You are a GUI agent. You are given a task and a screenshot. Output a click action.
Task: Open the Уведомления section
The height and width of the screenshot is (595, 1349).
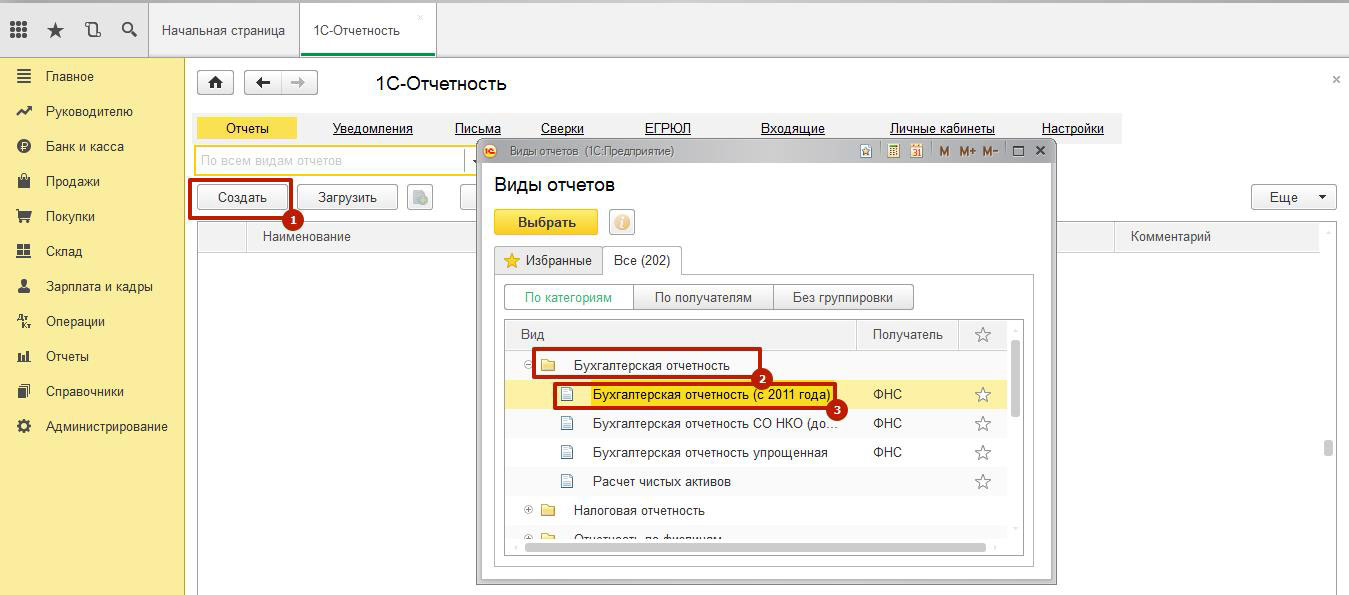[372, 128]
